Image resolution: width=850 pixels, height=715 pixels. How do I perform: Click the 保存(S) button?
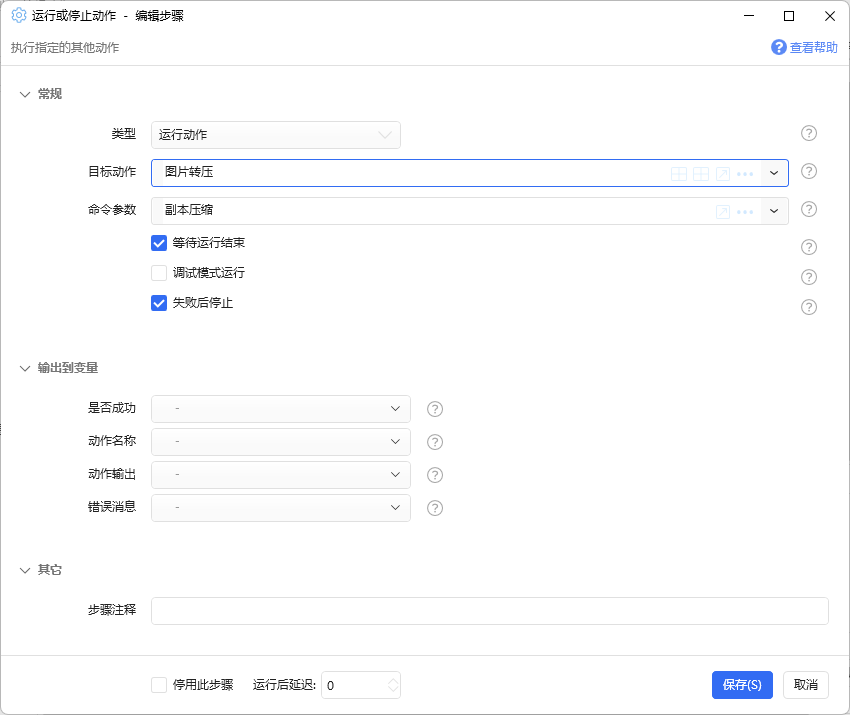coord(742,685)
